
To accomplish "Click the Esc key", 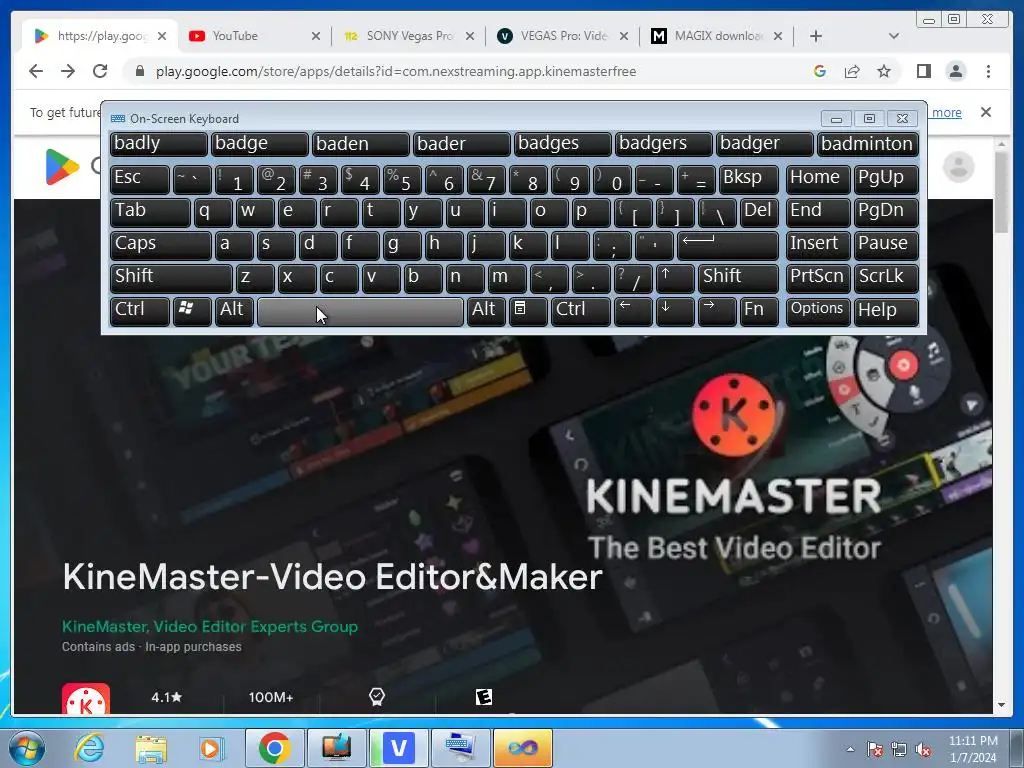I will pos(139,179).
